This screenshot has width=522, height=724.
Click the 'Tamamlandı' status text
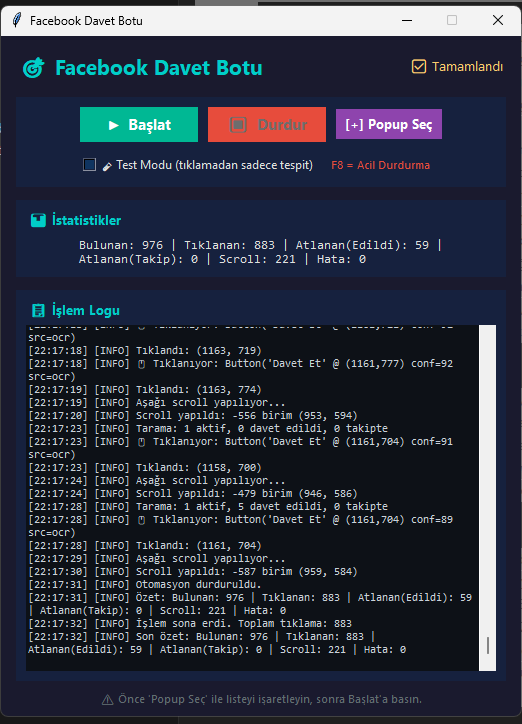[468, 66]
